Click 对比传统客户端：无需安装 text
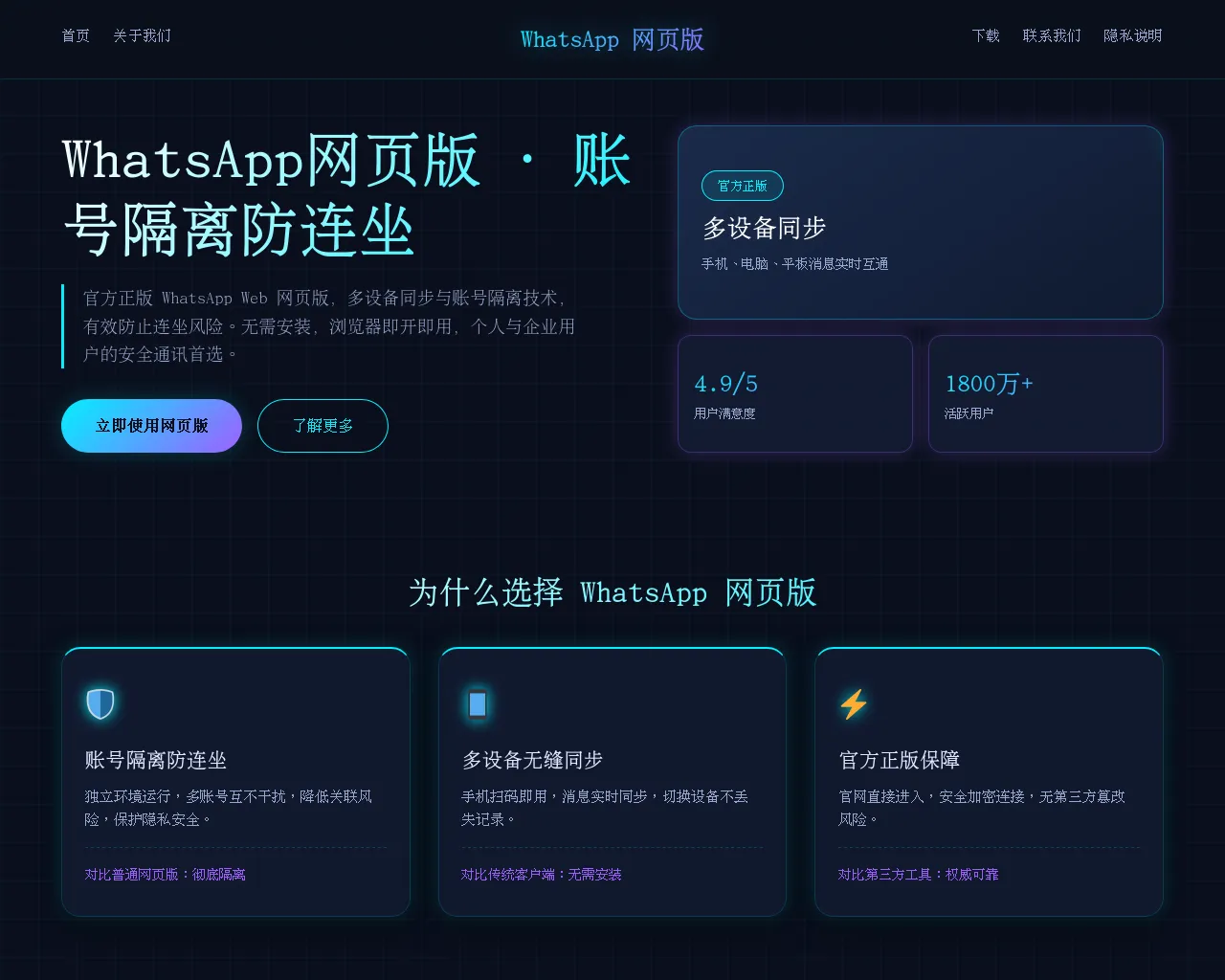Screen dimensions: 1225x980 pos(542,875)
